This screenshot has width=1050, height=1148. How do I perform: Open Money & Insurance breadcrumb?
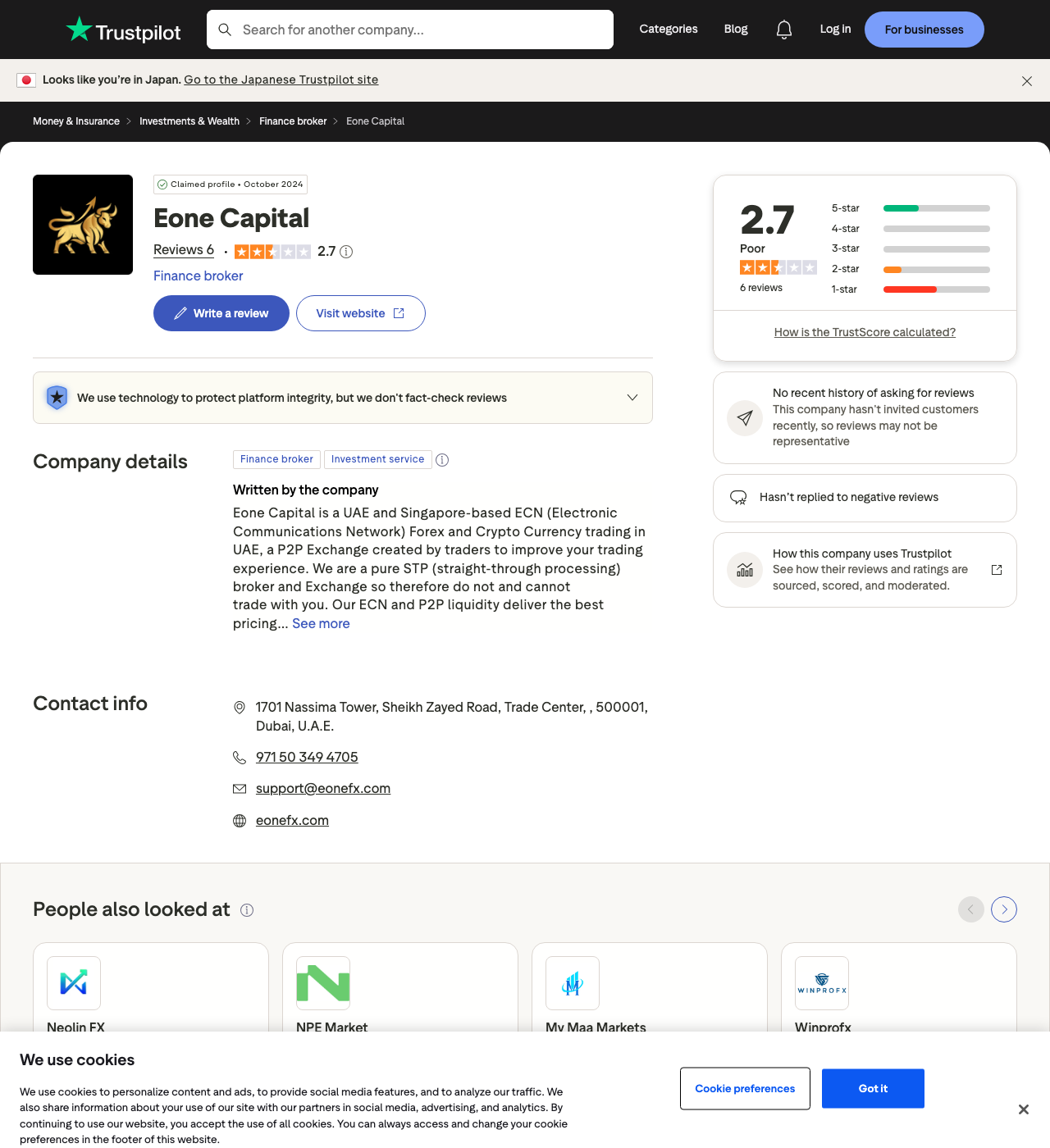click(x=76, y=121)
